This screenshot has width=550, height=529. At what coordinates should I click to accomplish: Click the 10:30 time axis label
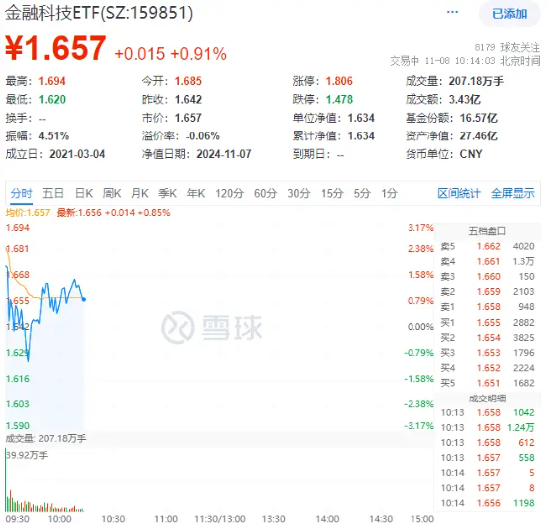coord(113,519)
